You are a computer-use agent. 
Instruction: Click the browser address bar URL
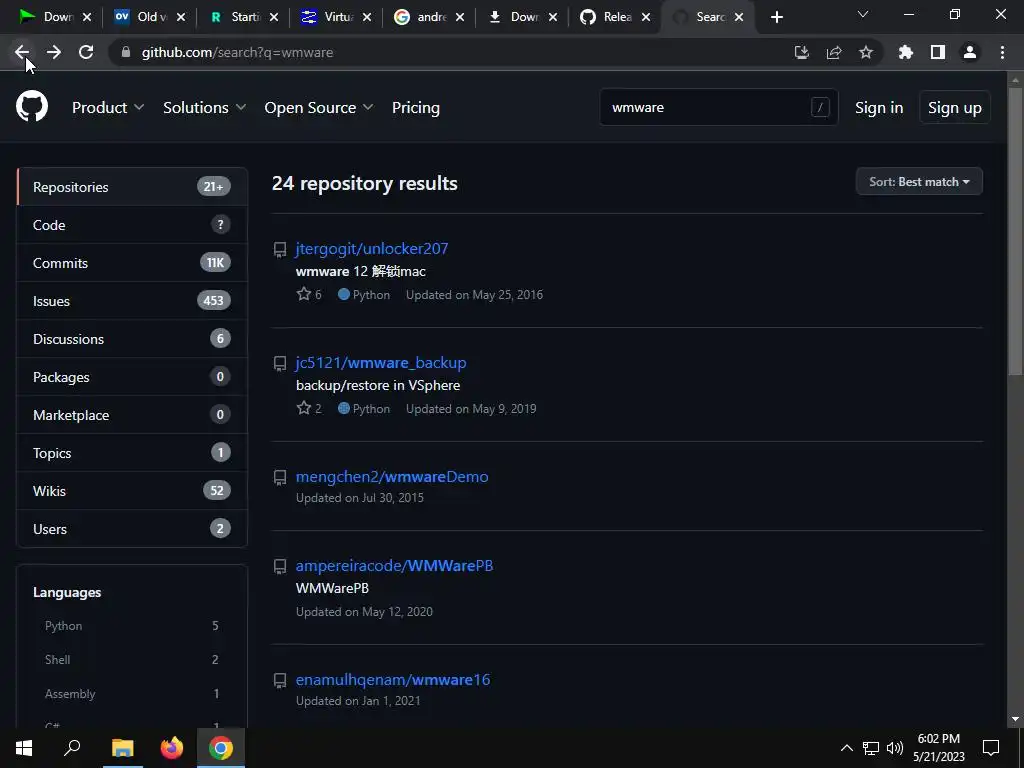tap(238, 52)
